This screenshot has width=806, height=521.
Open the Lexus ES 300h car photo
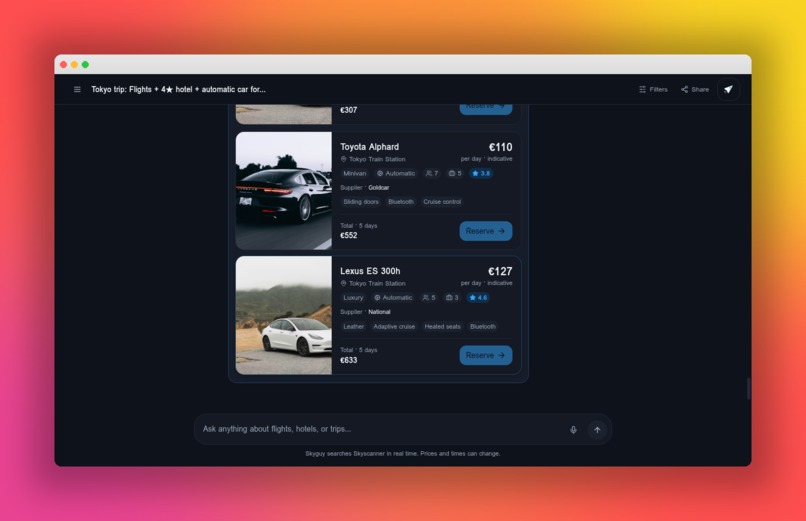coord(284,315)
